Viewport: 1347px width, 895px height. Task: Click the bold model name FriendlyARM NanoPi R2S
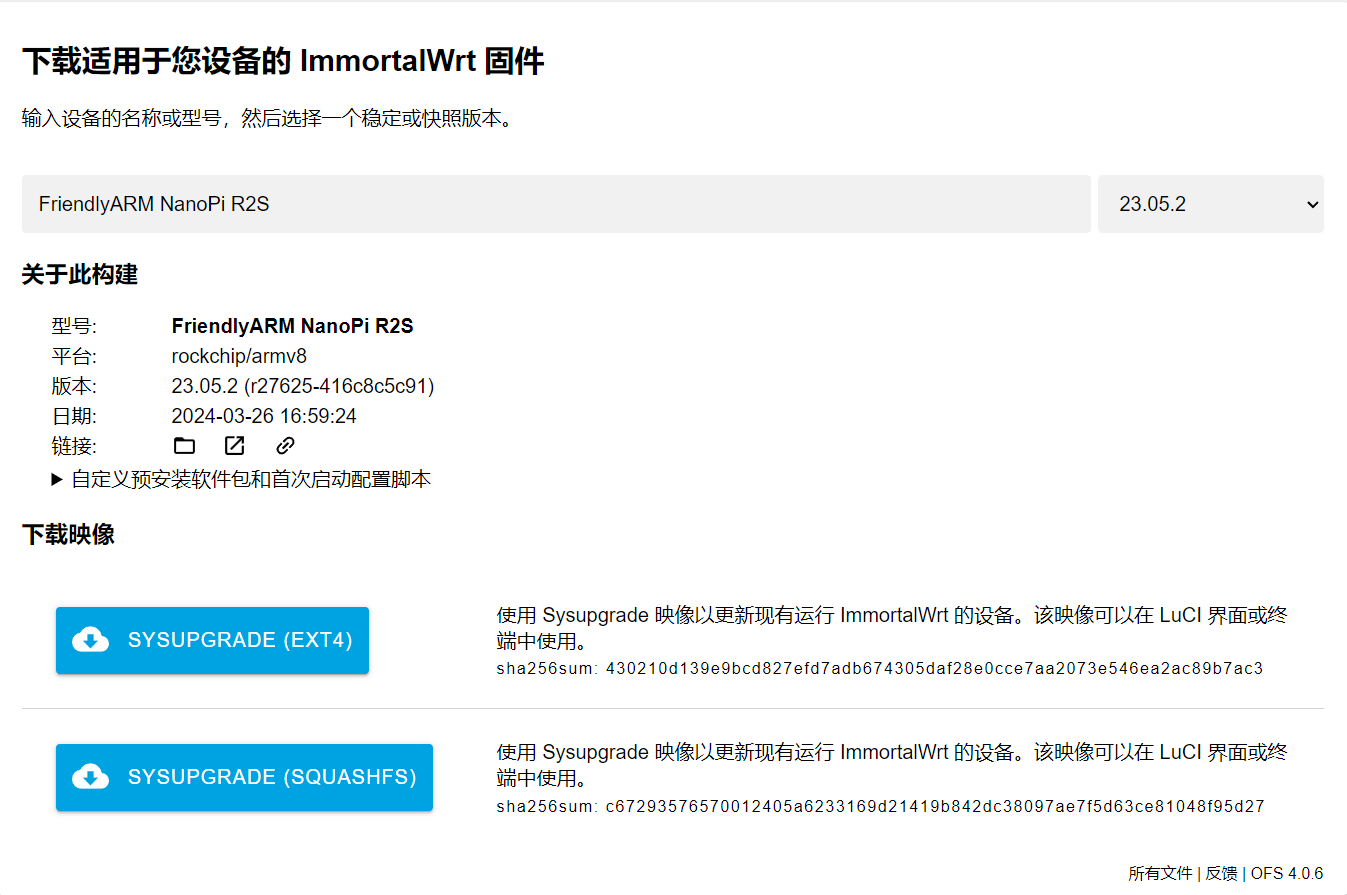292,326
